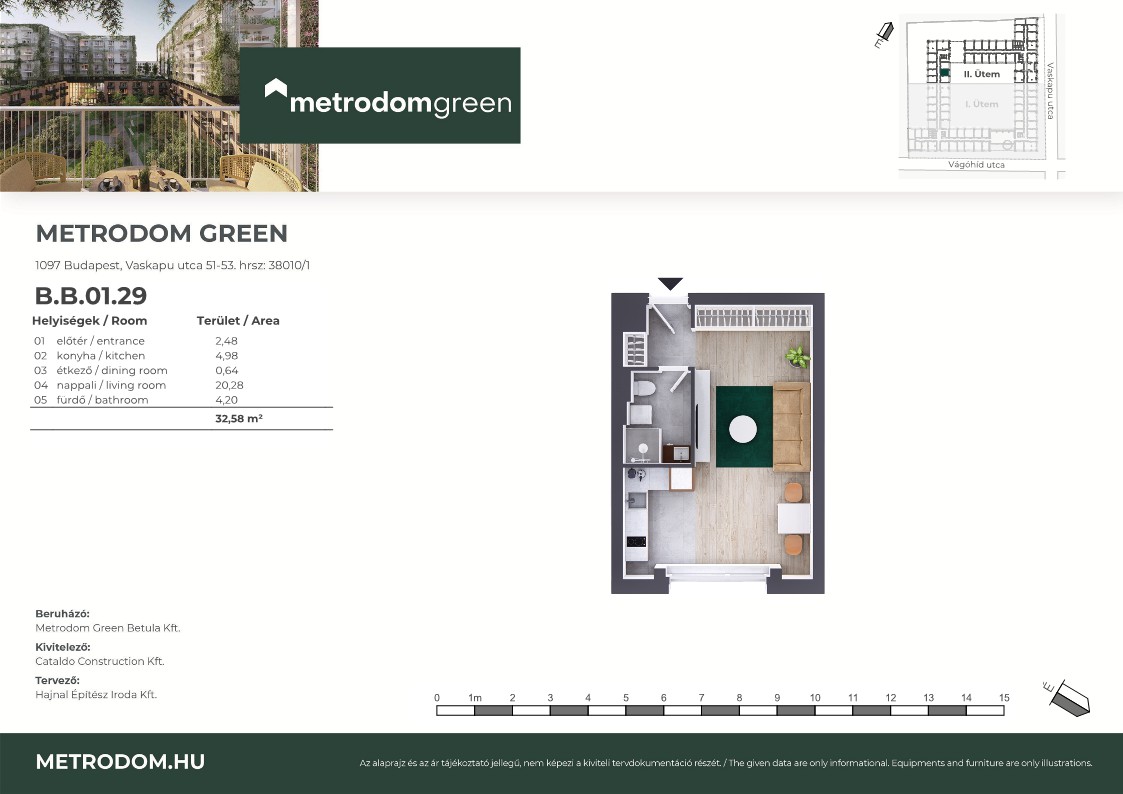Select the II. Ütem phase label
The height and width of the screenshot is (794, 1123).
(980, 75)
